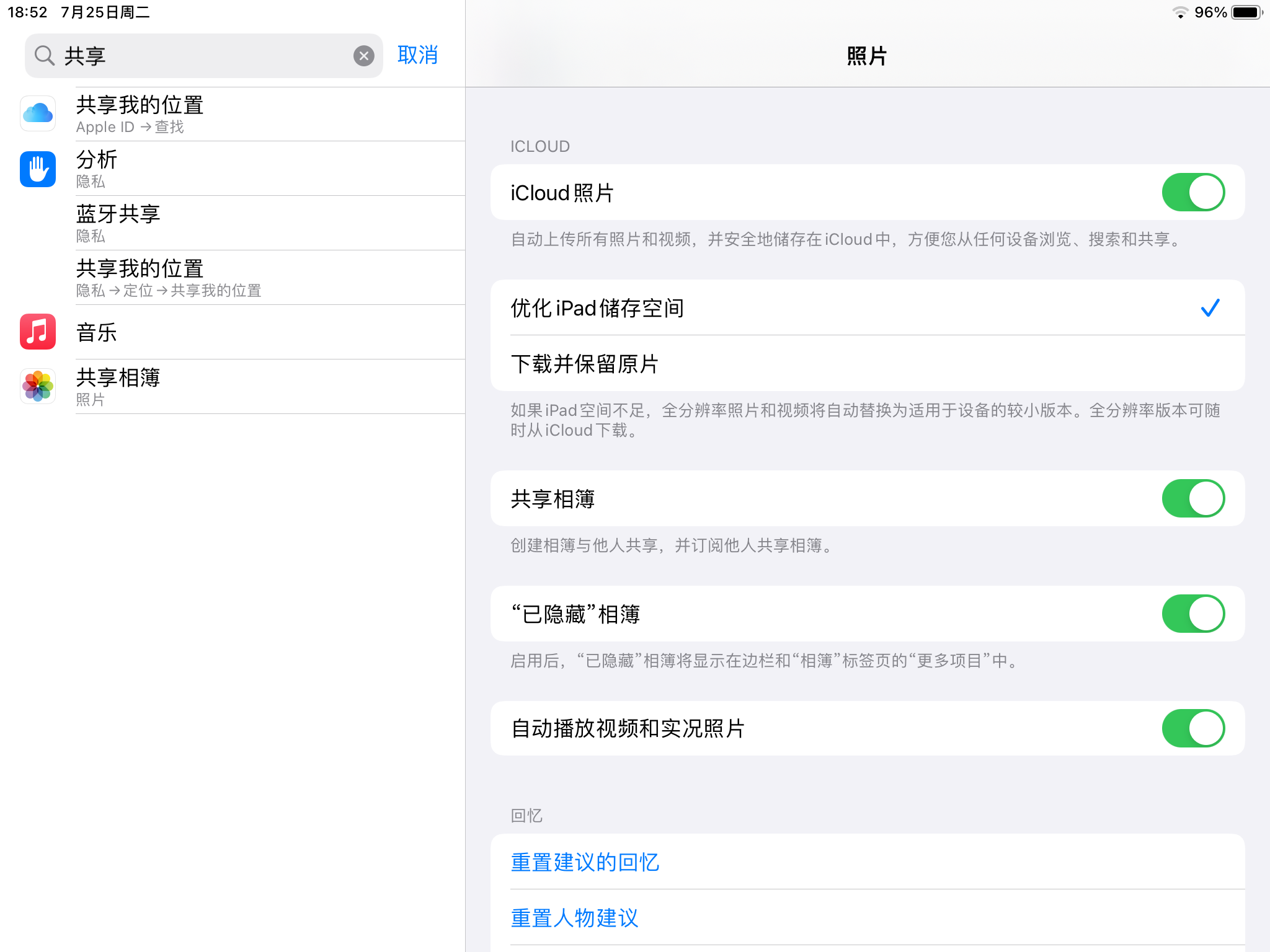
Task: Tap the 7月25日周二 date in status bar
Action: click(x=105, y=12)
